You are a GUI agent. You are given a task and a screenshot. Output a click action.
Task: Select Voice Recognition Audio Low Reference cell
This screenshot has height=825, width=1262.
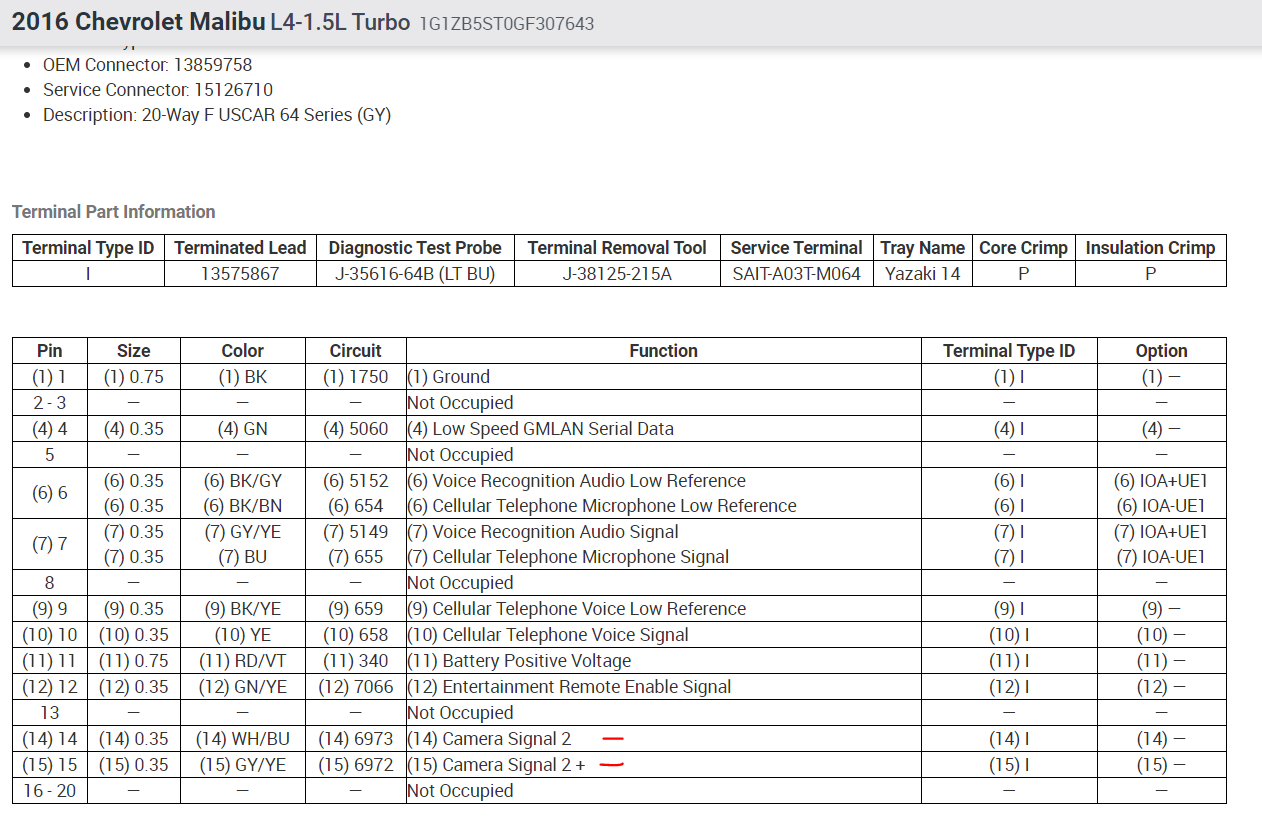pos(577,481)
